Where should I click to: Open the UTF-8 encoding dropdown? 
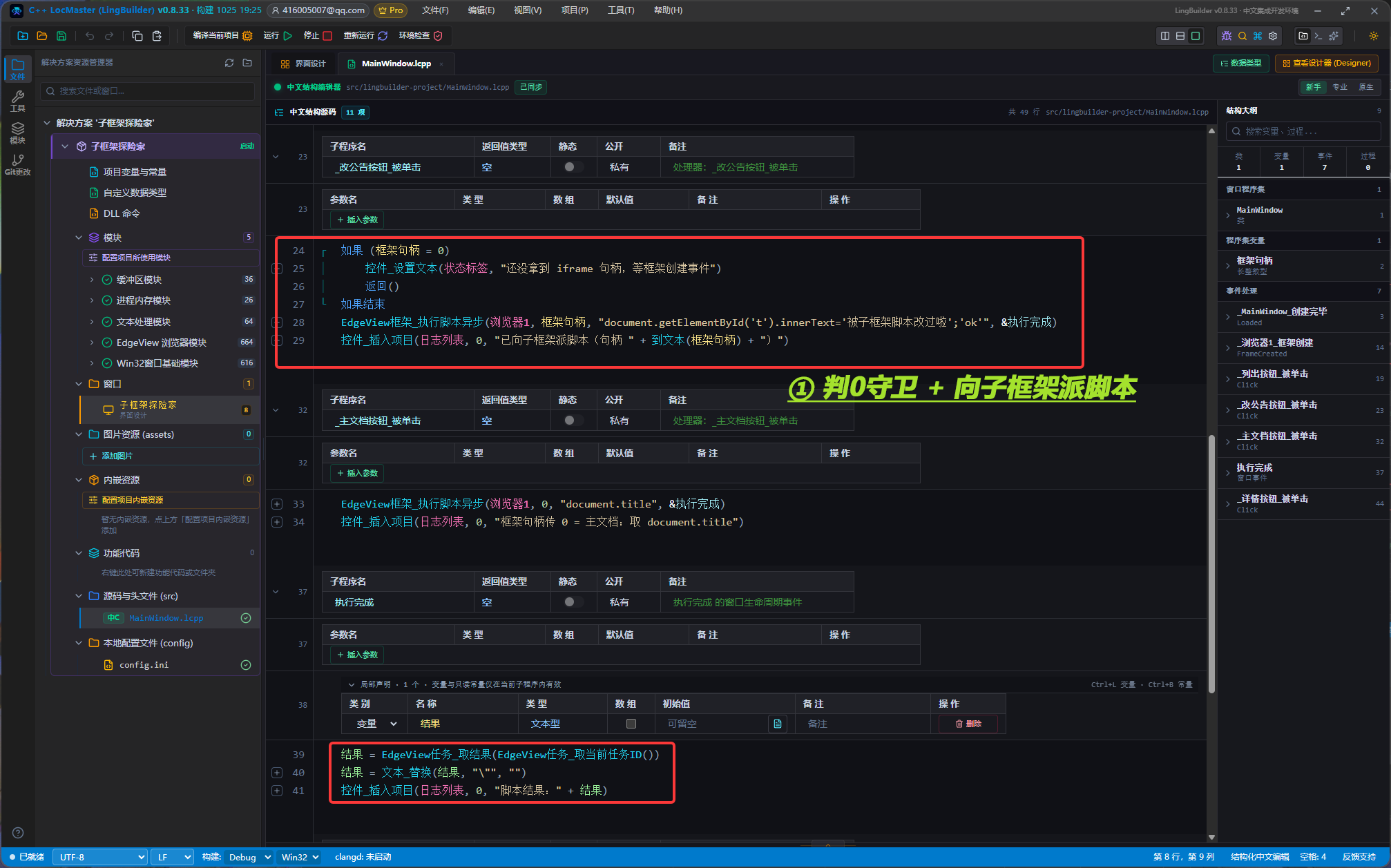[101, 857]
